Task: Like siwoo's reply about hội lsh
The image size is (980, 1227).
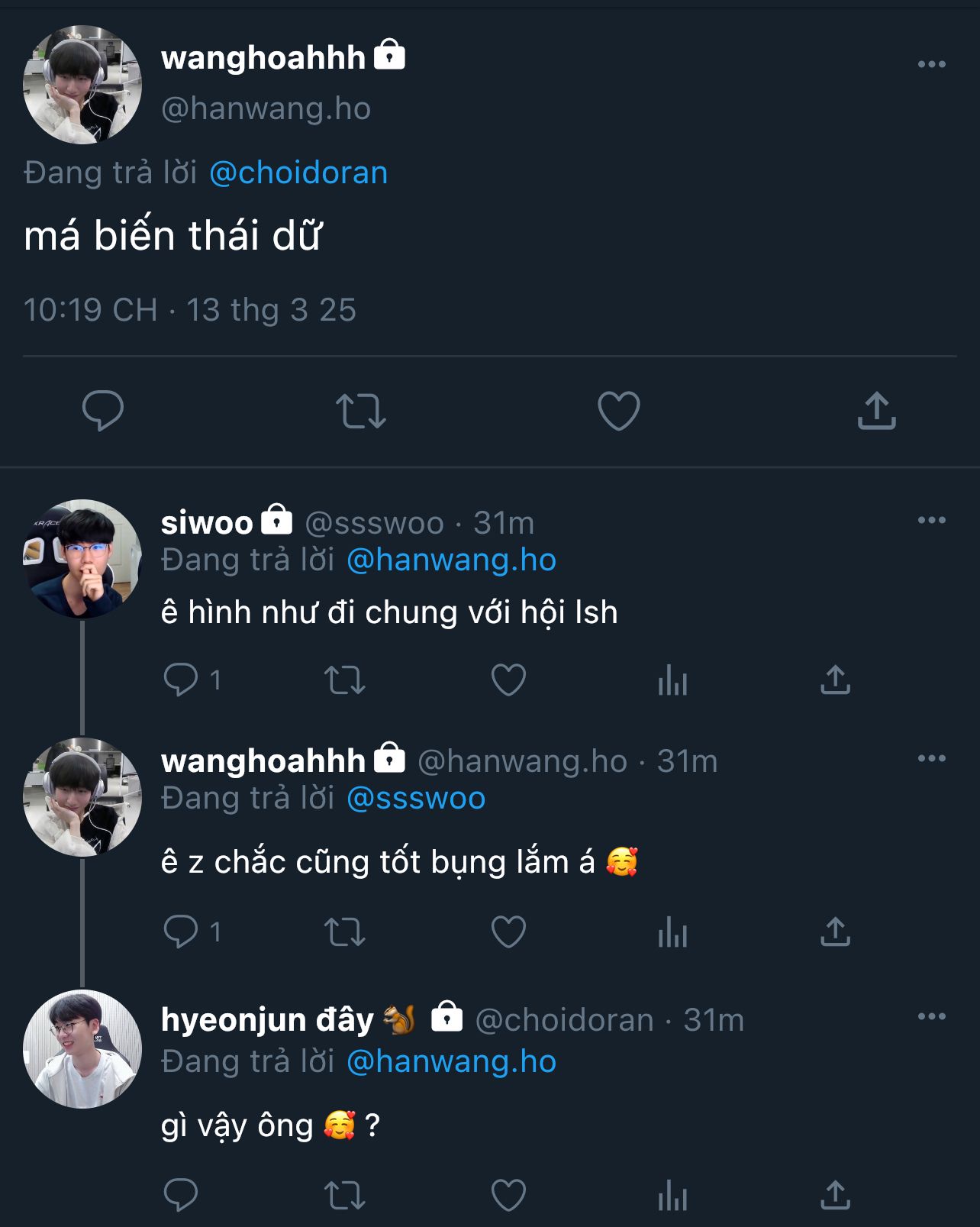Action: pyautogui.click(x=508, y=680)
